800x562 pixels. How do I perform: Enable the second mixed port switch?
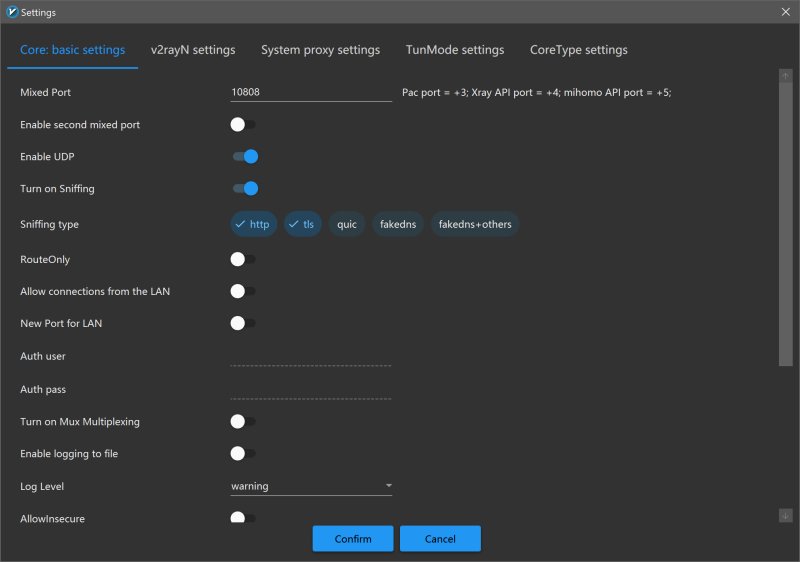(x=243, y=125)
